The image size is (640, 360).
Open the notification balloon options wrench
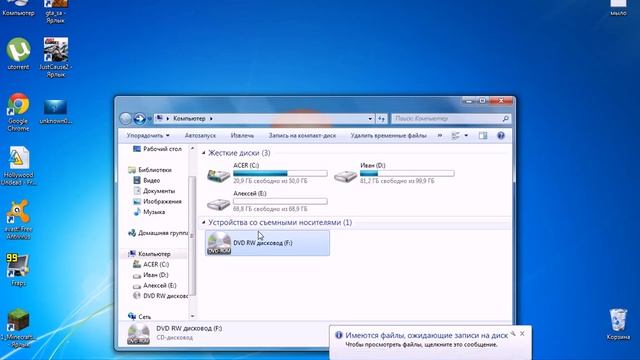pyautogui.click(x=513, y=333)
